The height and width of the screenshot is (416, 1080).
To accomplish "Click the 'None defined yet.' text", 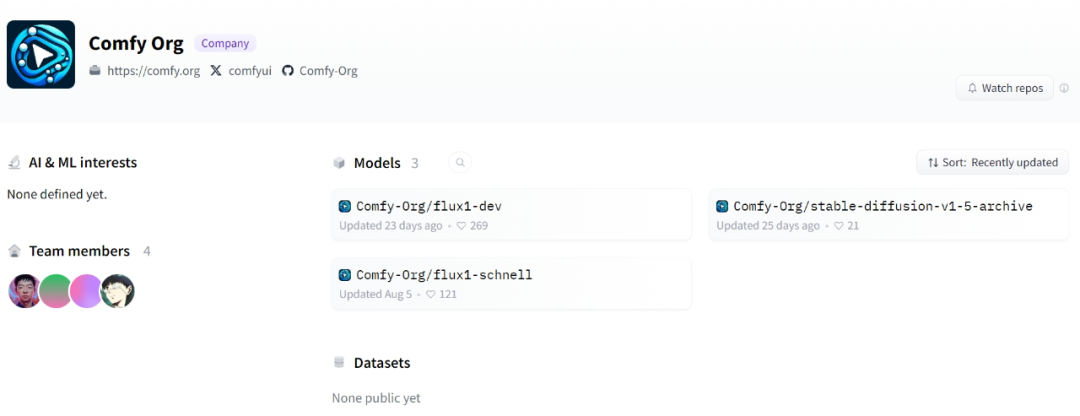I will [57, 194].
